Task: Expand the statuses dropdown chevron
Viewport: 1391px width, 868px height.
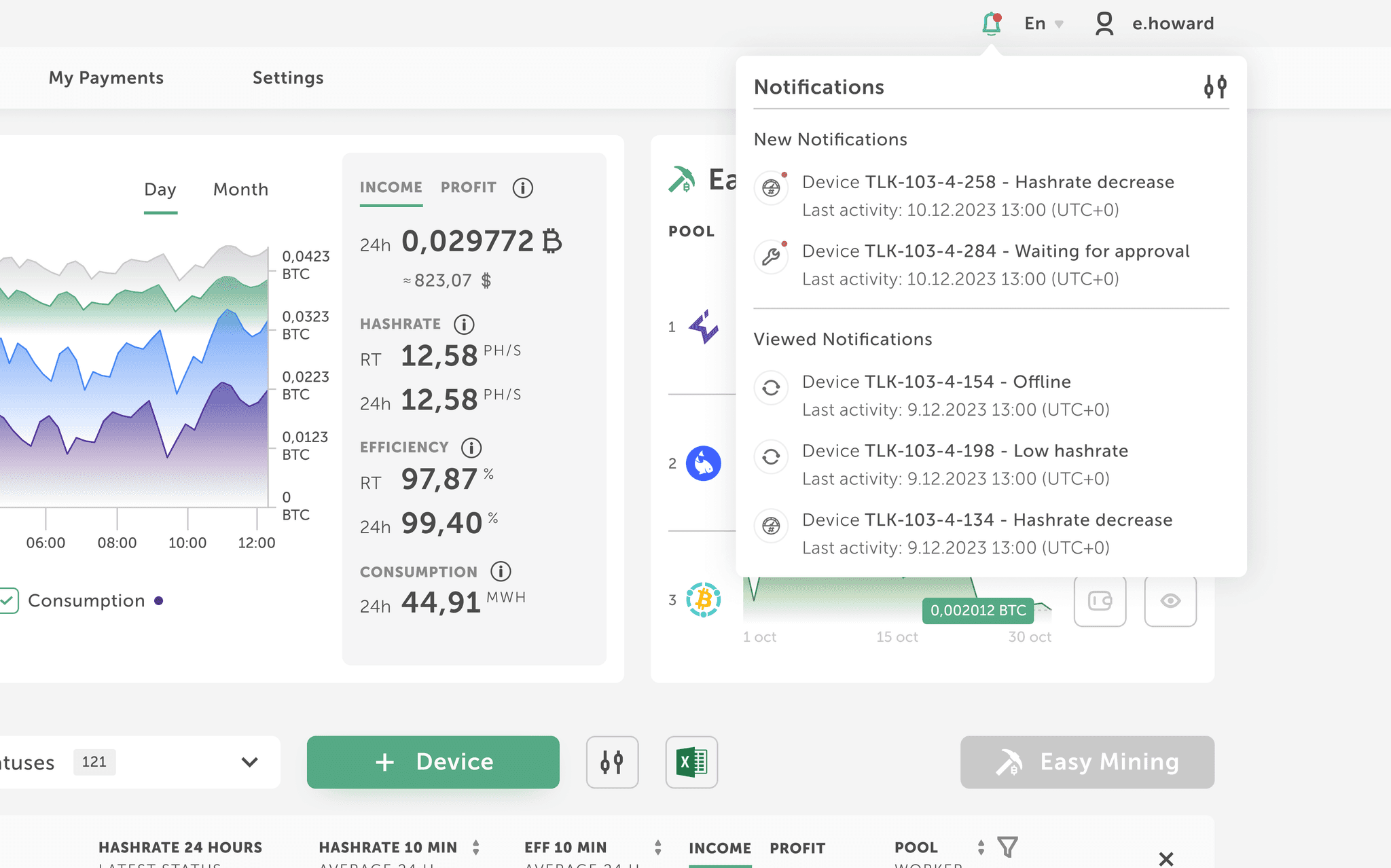Action: coord(249,762)
